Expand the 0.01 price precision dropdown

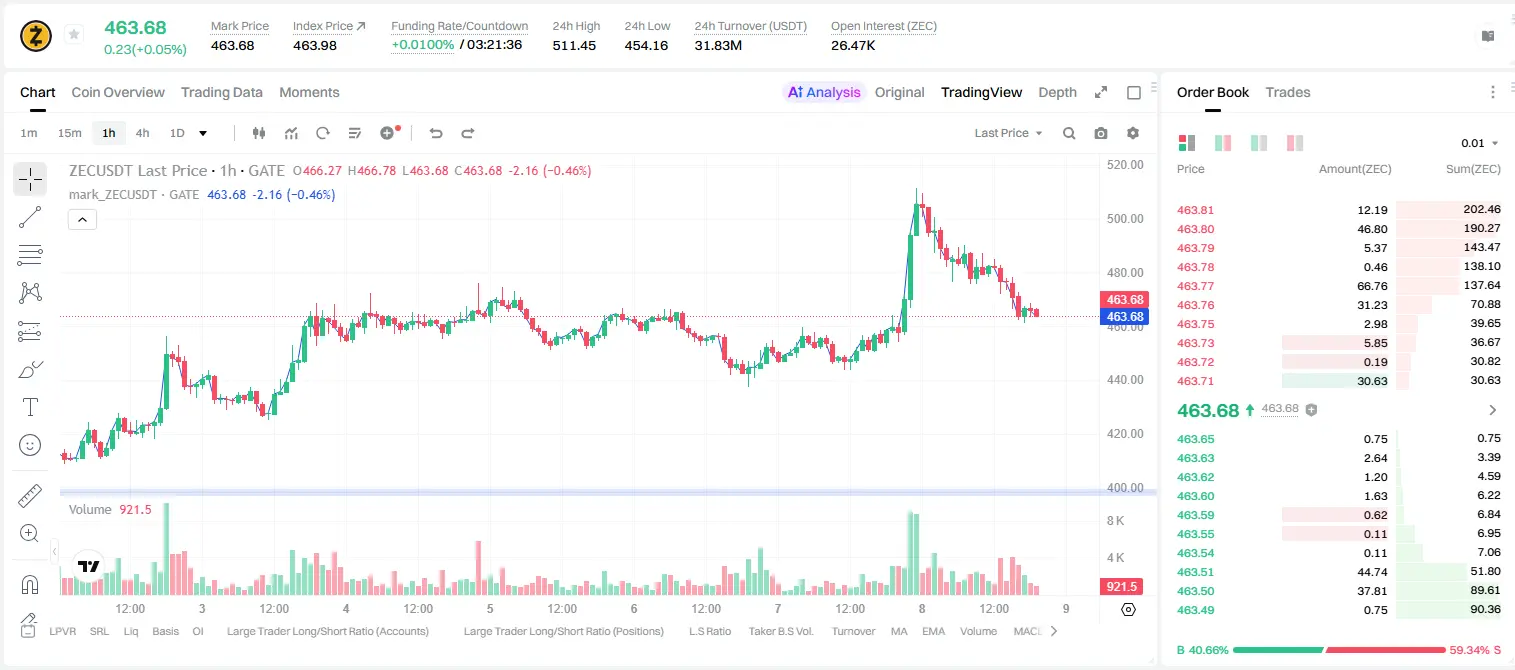click(1480, 143)
